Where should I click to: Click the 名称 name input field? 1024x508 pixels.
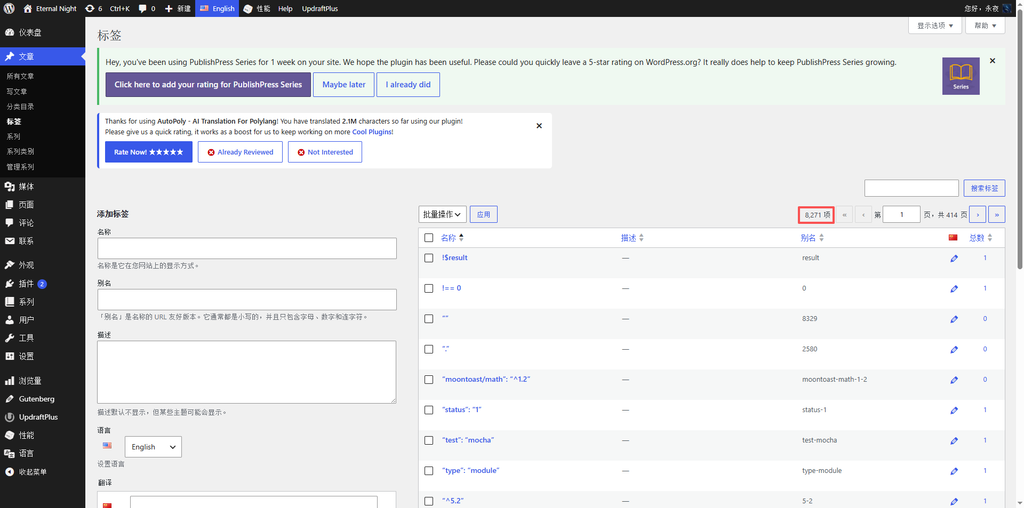coord(247,248)
